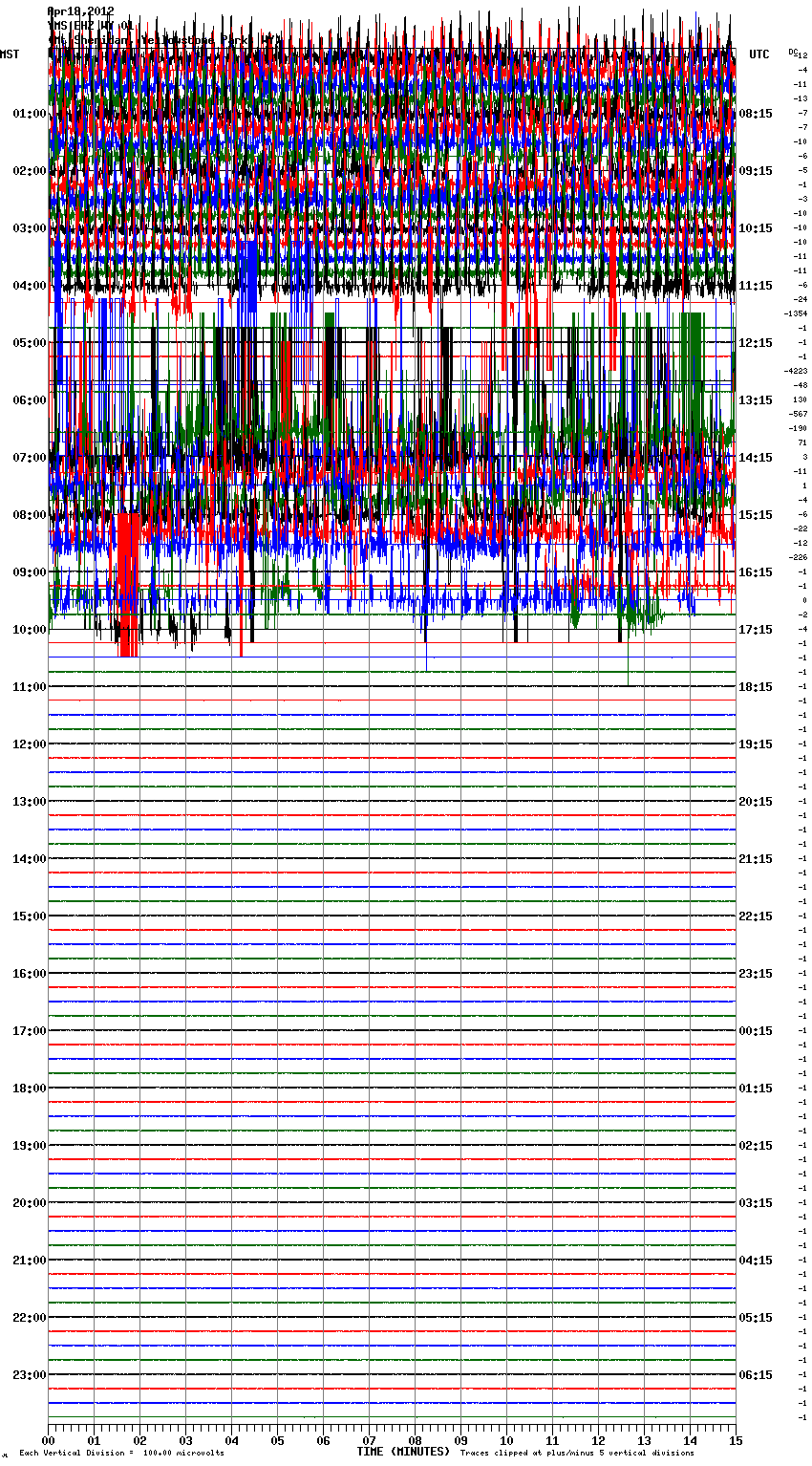Click minute tick '13' on the bottom axis
This screenshot has width=812, height=1466.
[x=644, y=1440]
